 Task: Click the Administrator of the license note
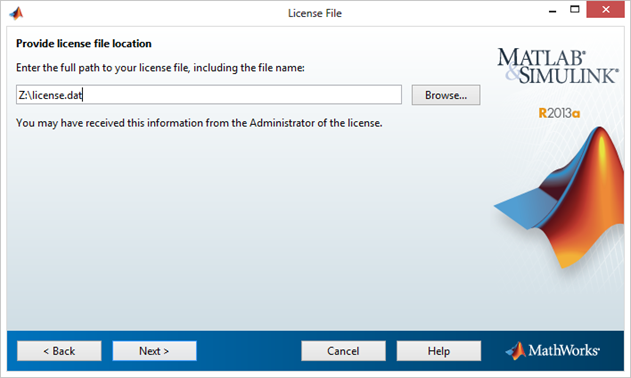pos(199,123)
